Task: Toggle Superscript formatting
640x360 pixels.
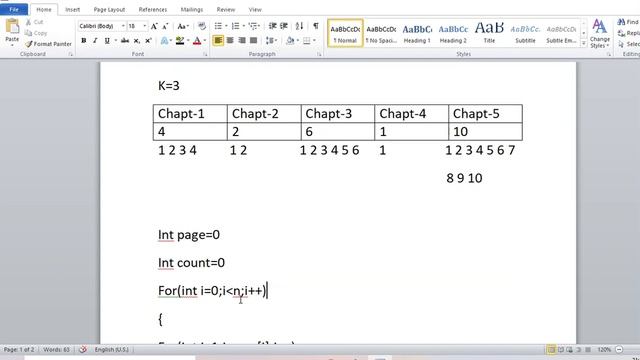Action: 149,40
